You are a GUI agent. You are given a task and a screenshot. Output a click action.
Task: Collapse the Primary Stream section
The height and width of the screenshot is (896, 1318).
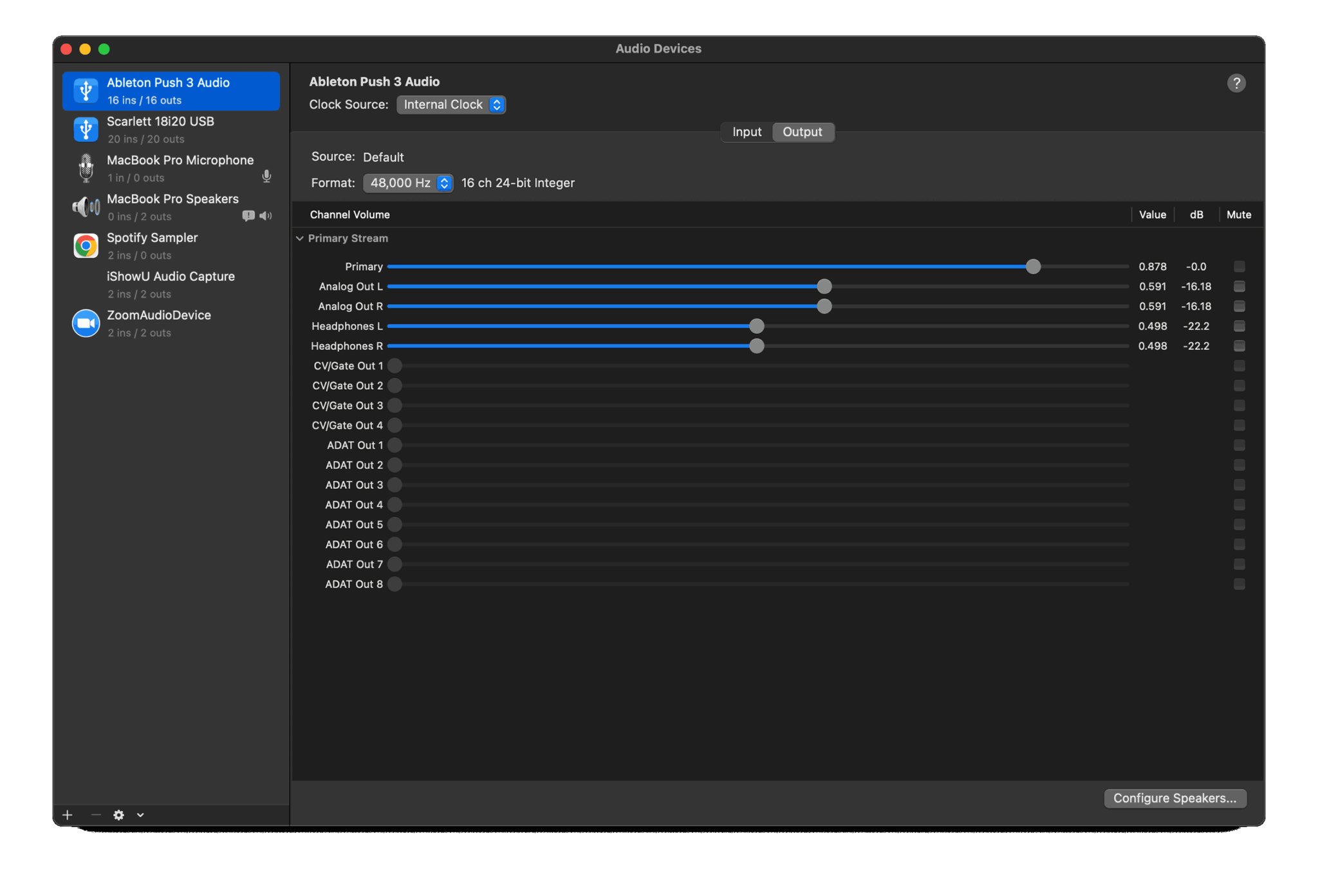point(300,239)
